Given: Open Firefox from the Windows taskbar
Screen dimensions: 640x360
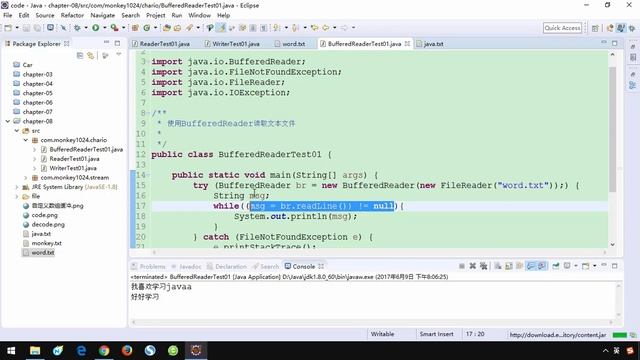Looking at the screenshot, I should (127, 350).
